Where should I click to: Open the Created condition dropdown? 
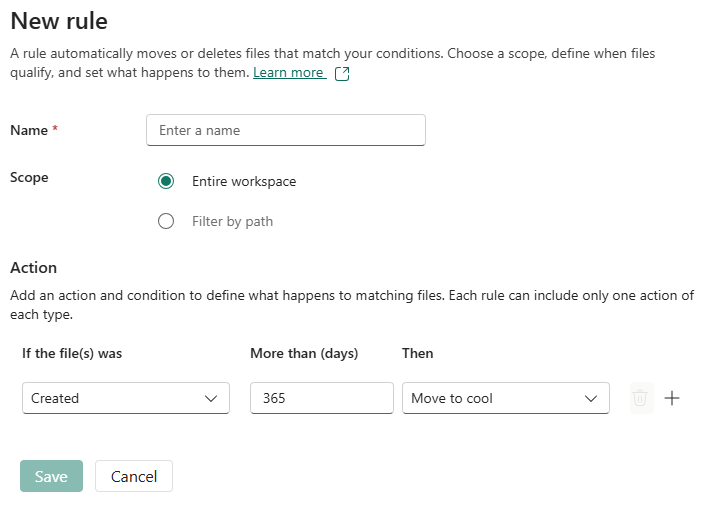tap(126, 398)
